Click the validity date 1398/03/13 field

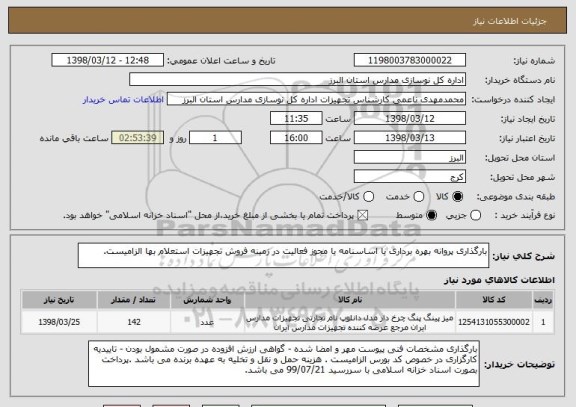click(x=410, y=138)
